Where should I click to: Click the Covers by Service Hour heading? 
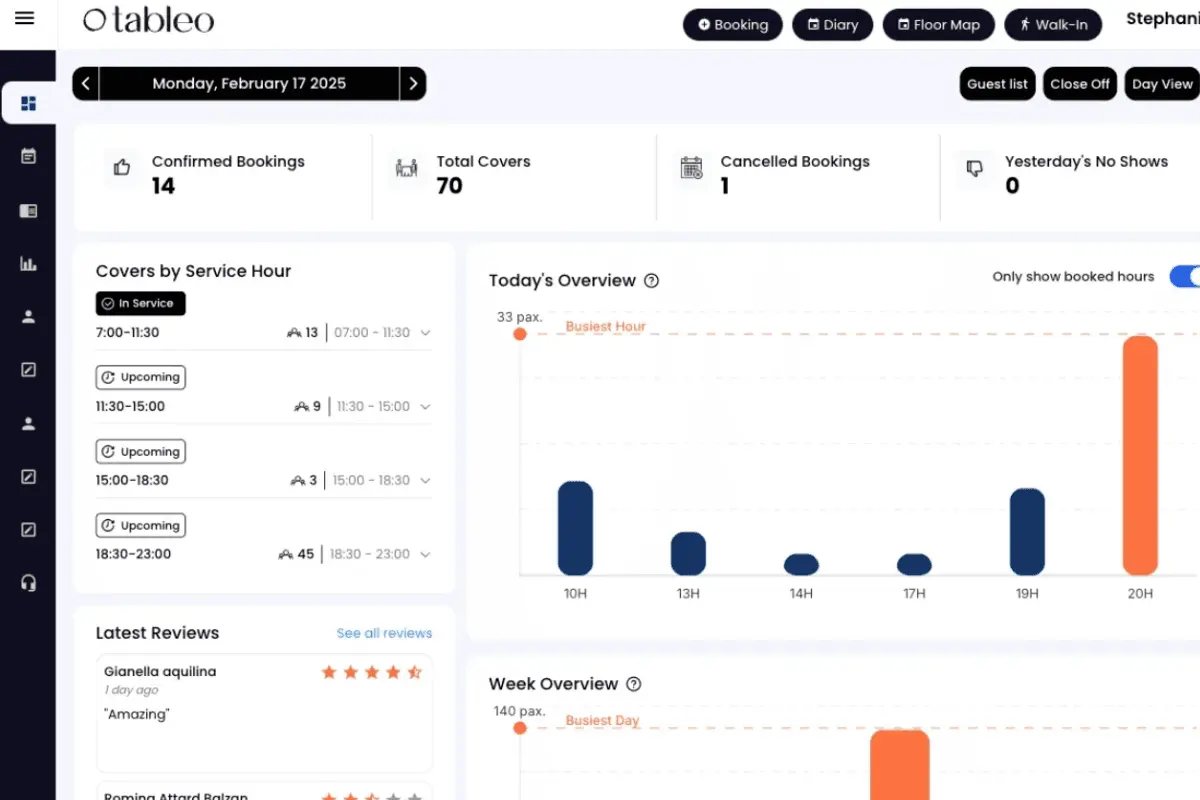[x=193, y=272]
